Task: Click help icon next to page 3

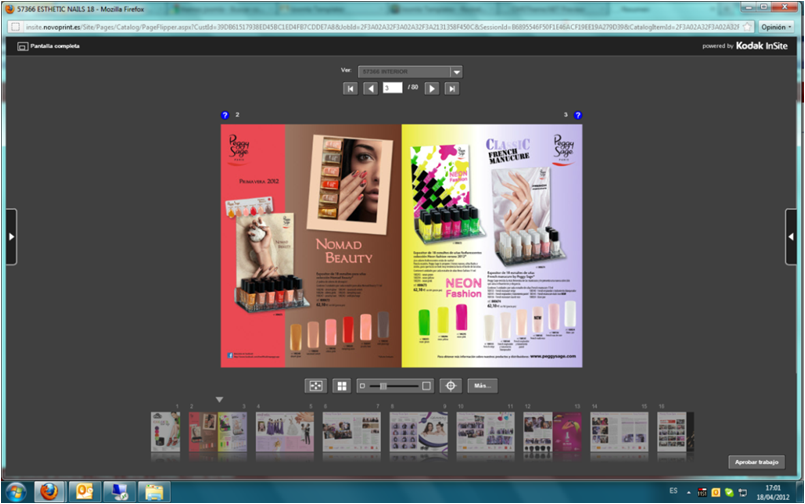Action: (578, 115)
